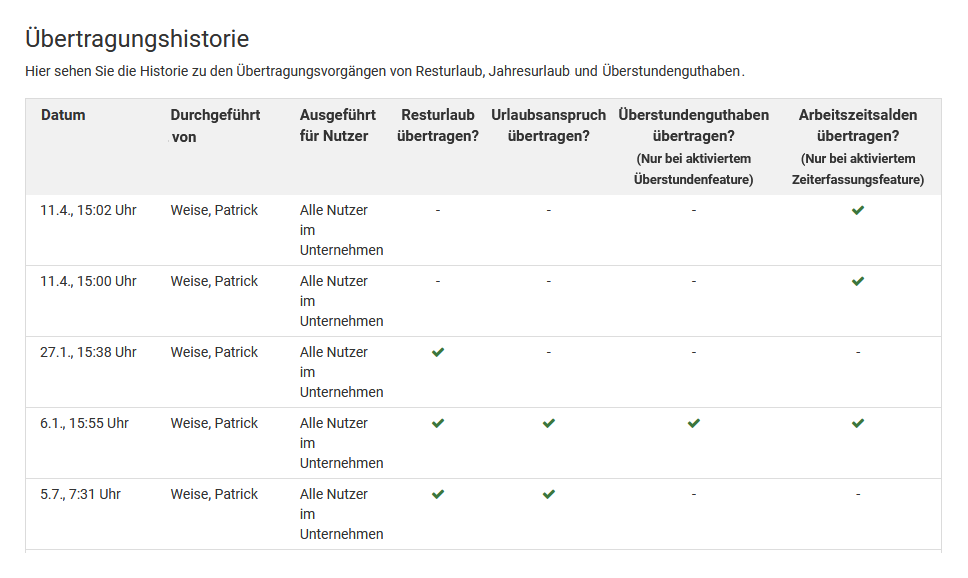
Task: Click the 'Urlaubsanspruch übertragen?' column header
Action: pyautogui.click(x=548, y=126)
